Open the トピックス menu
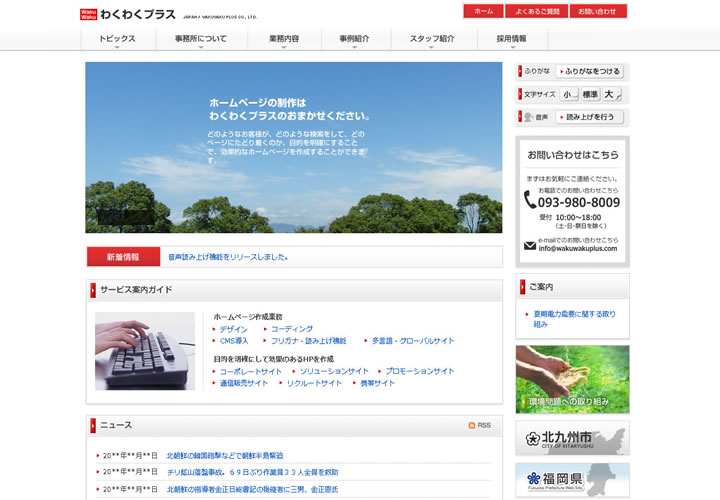The height and width of the screenshot is (500, 720). coord(118,39)
